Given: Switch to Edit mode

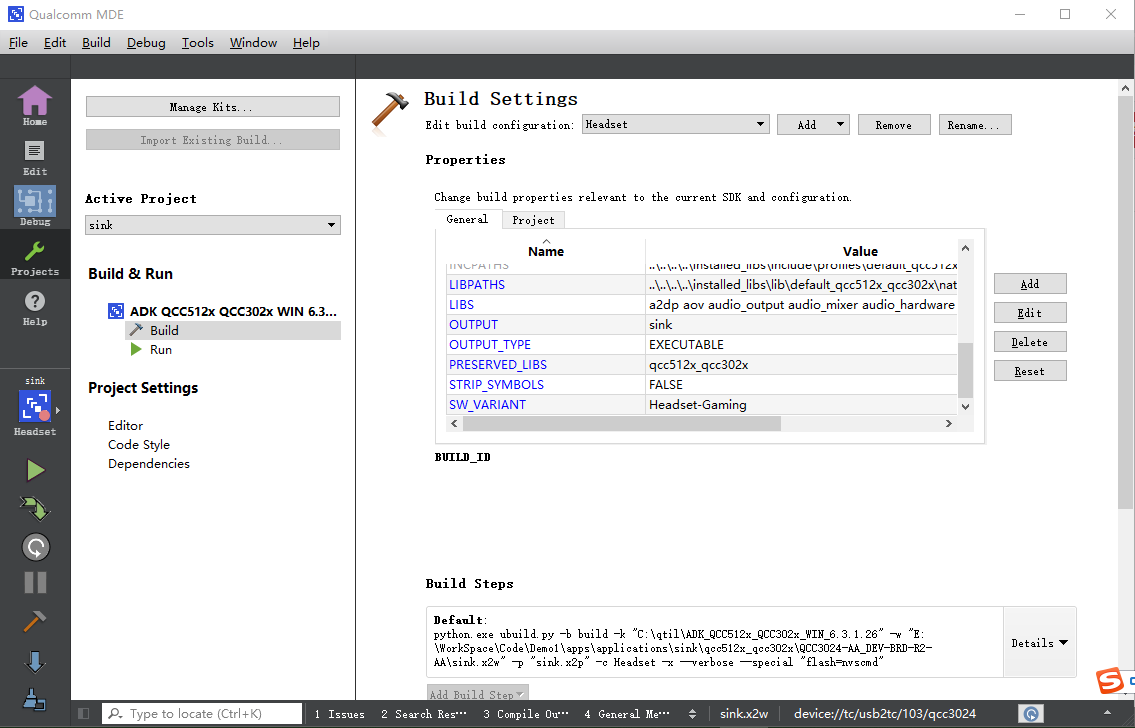Looking at the screenshot, I should point(35,158).
